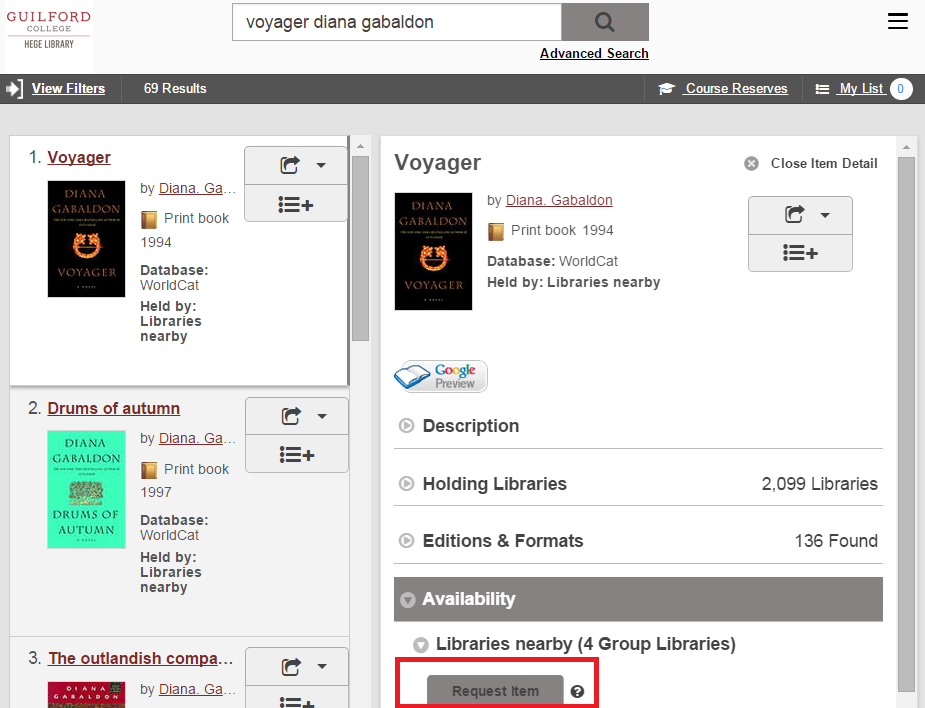The image size is (925, 708).
Task: Click the View Filters arrow icon
Action: click(x=14, y=88)
